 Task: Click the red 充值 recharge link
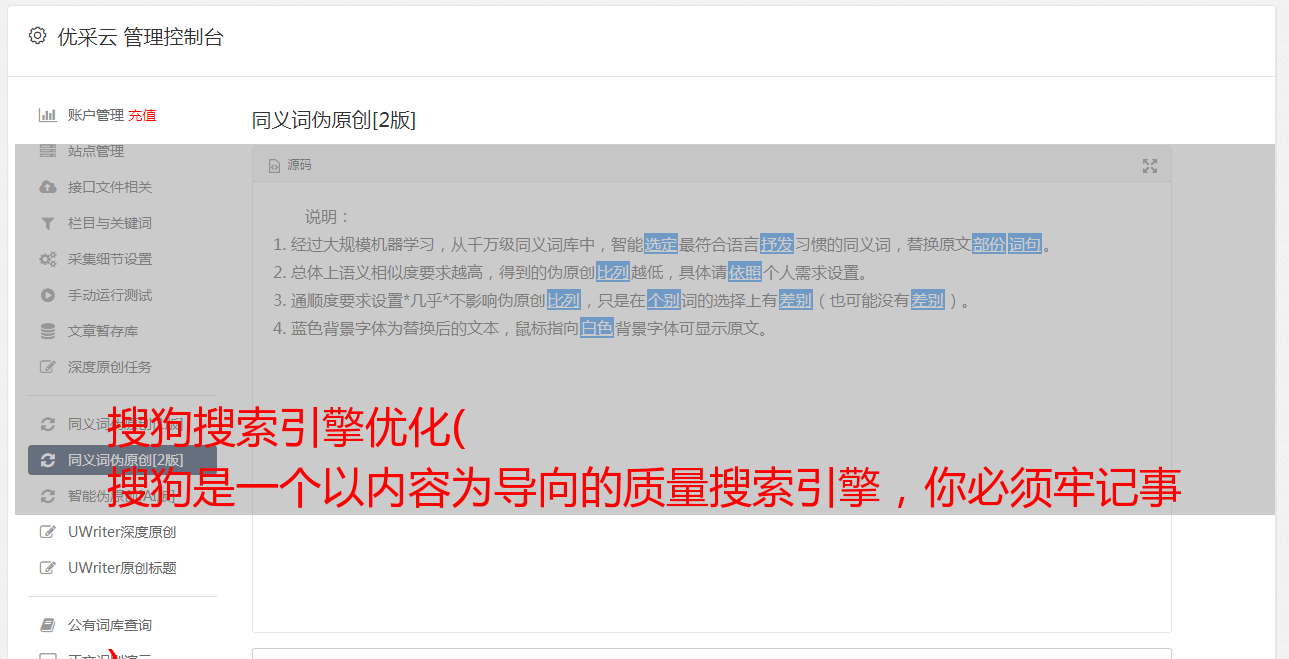coord(142,115)
